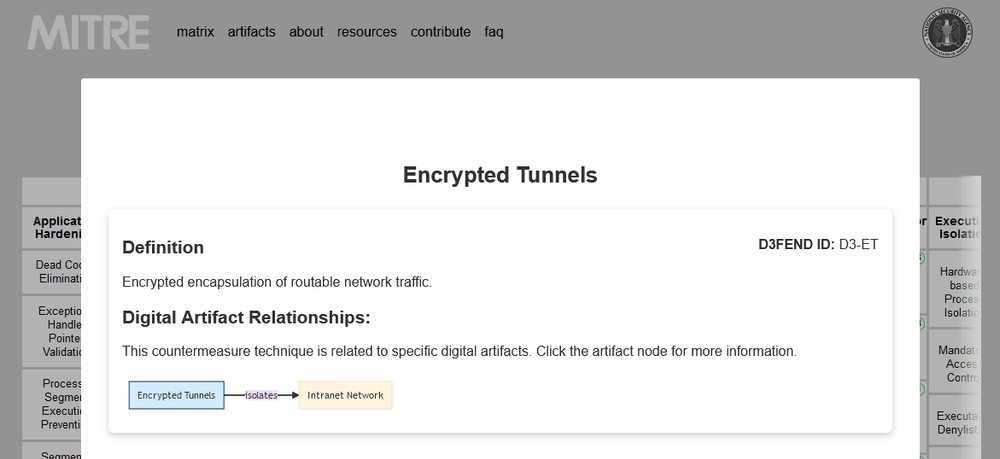Open the matrix menu item
Image resolution: width=1000 pixels, height=459 pixels.
pos(195,32)
